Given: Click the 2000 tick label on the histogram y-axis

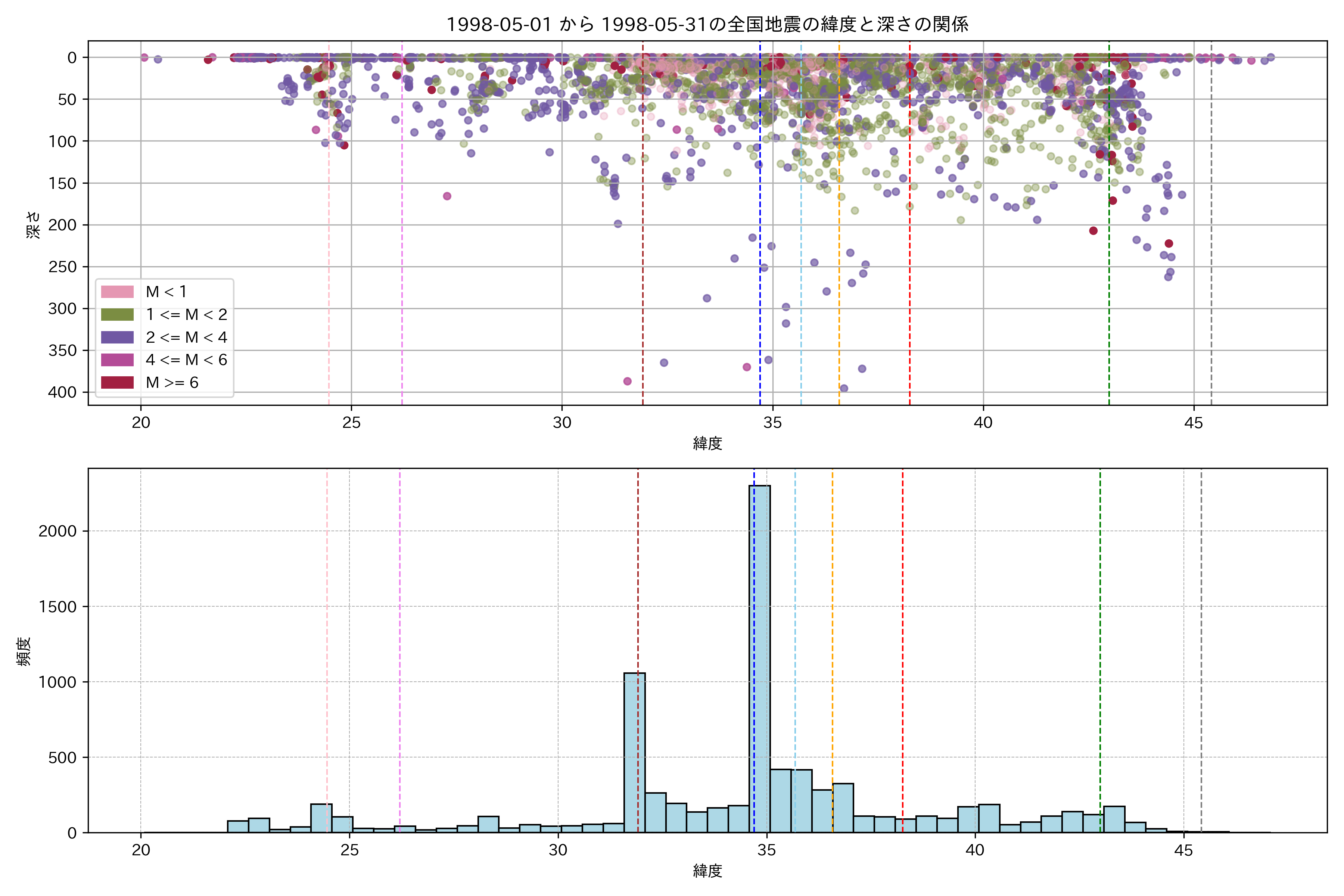Looking at the screenshot, I should tap(57, 531).
